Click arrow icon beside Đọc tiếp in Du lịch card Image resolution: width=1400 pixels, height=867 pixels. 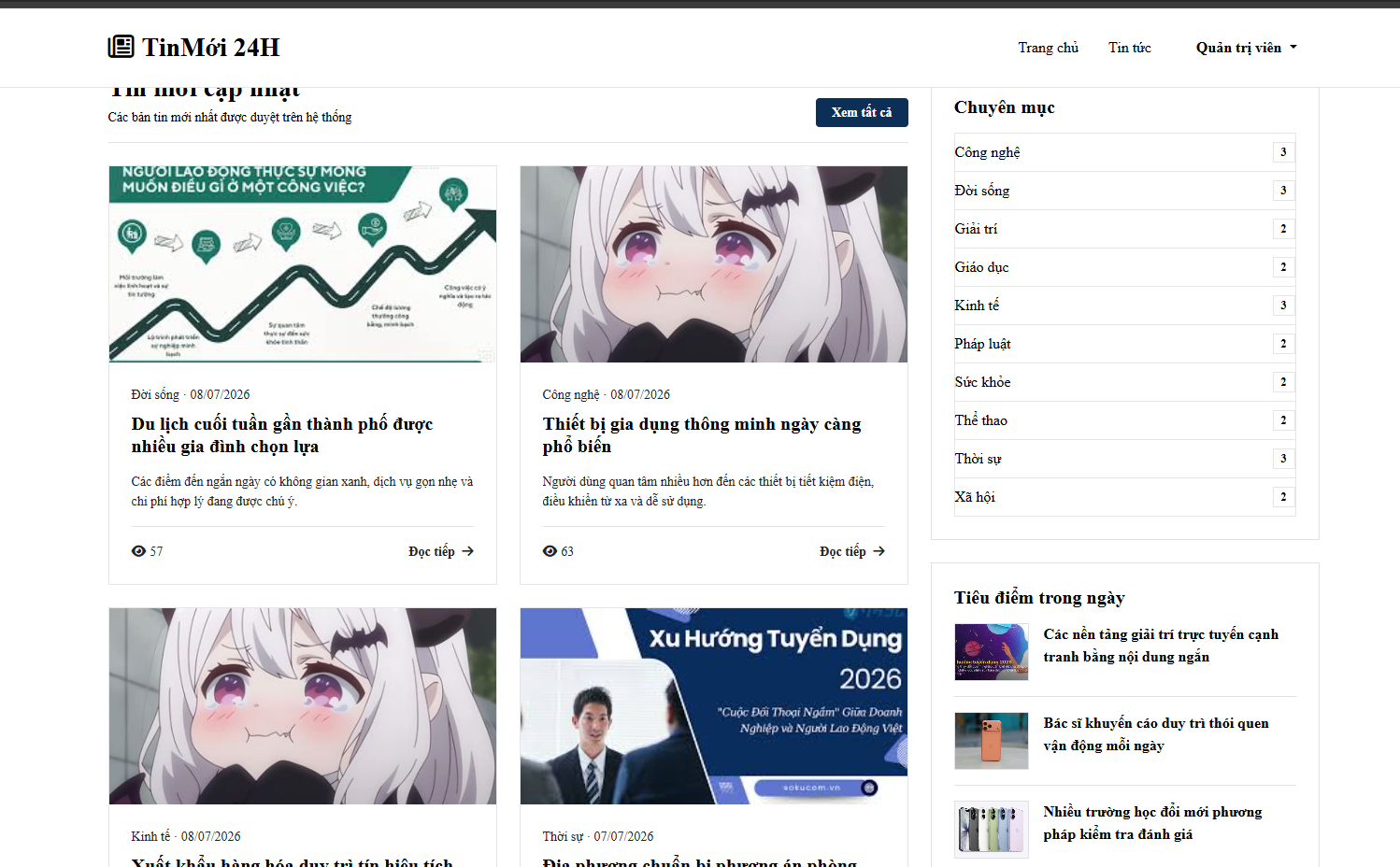468,551
